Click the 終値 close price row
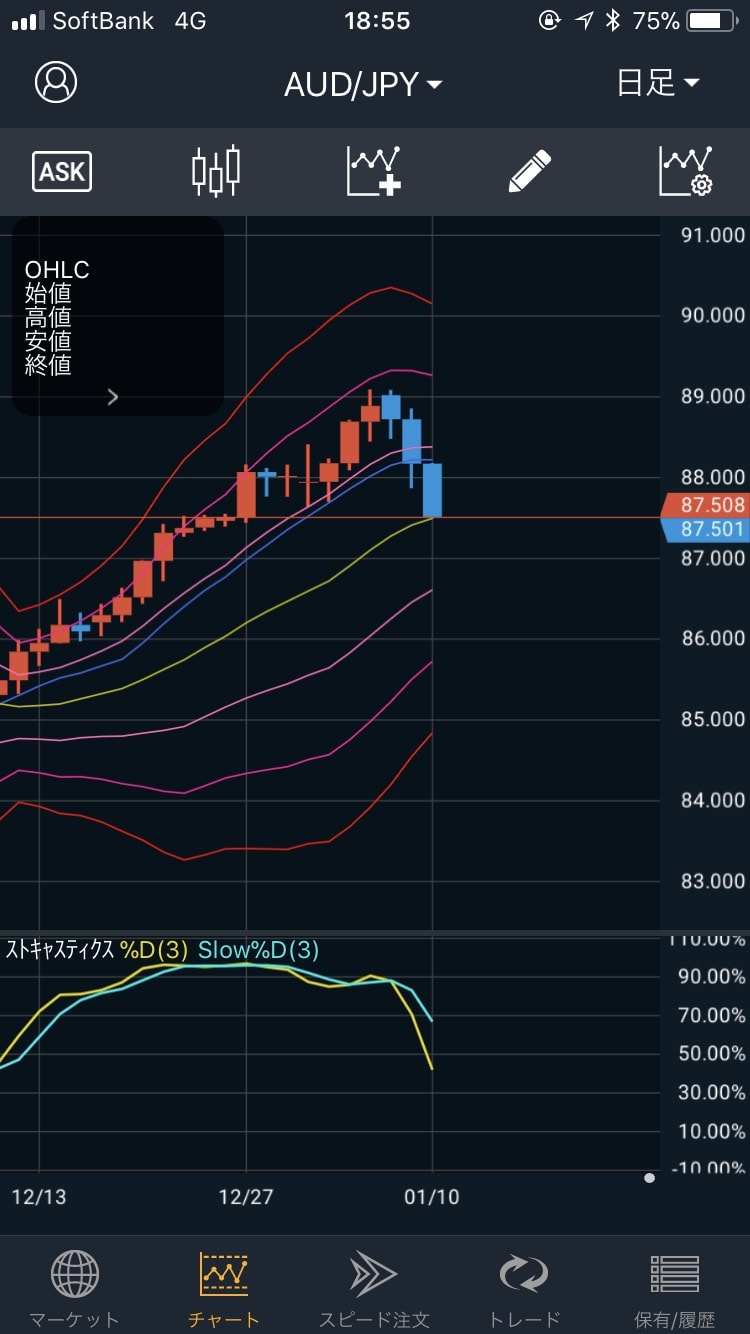The image size is (750, 1334). tap(48, 365)
